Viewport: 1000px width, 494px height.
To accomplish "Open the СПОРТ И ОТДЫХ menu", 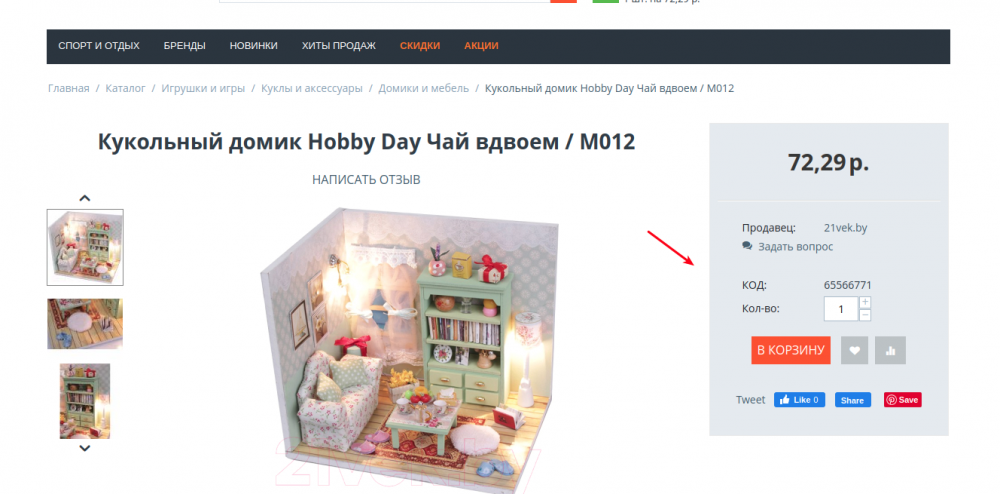I will coord(99,46).
